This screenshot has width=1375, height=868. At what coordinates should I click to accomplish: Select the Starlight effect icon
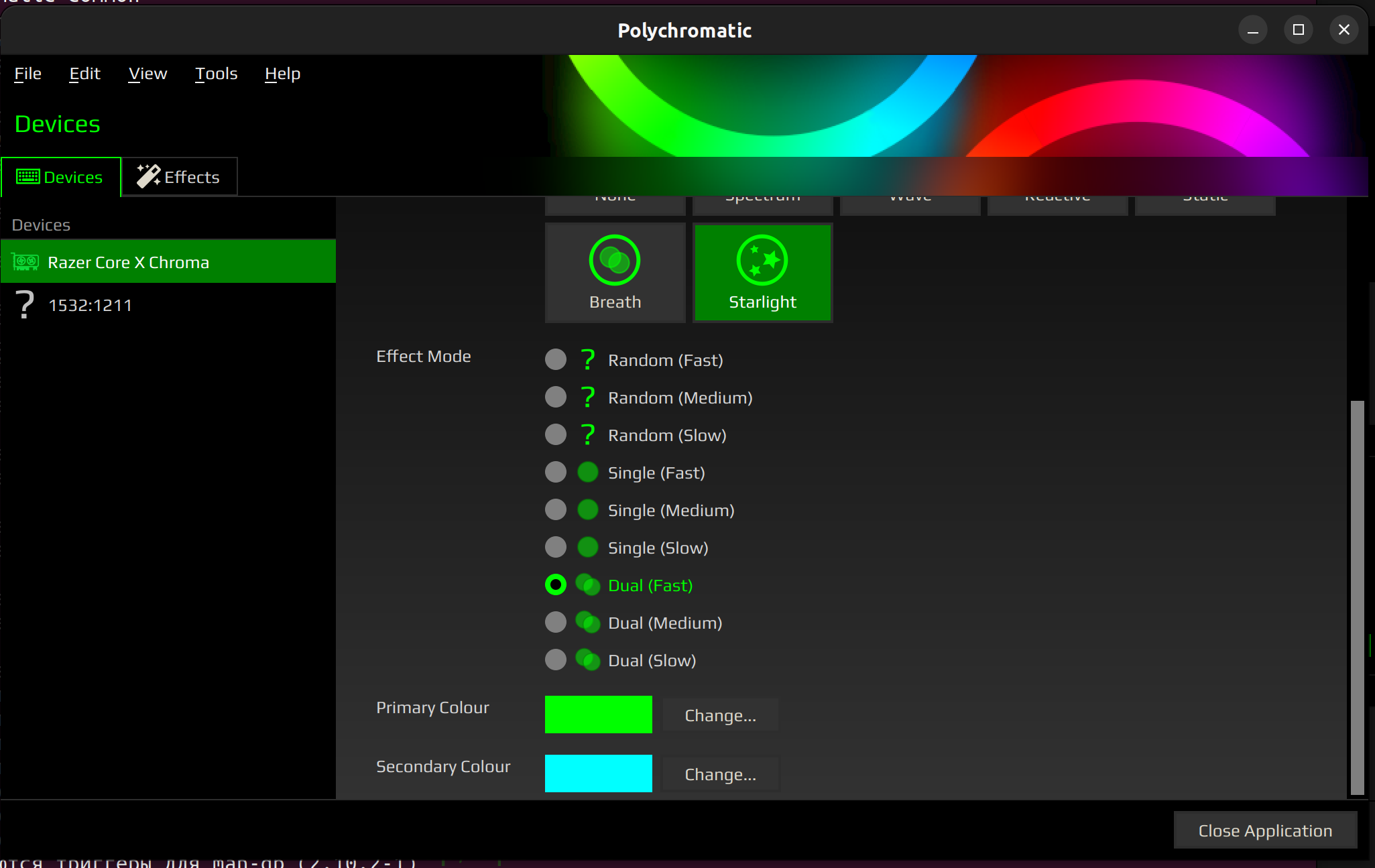coord(762,260)
